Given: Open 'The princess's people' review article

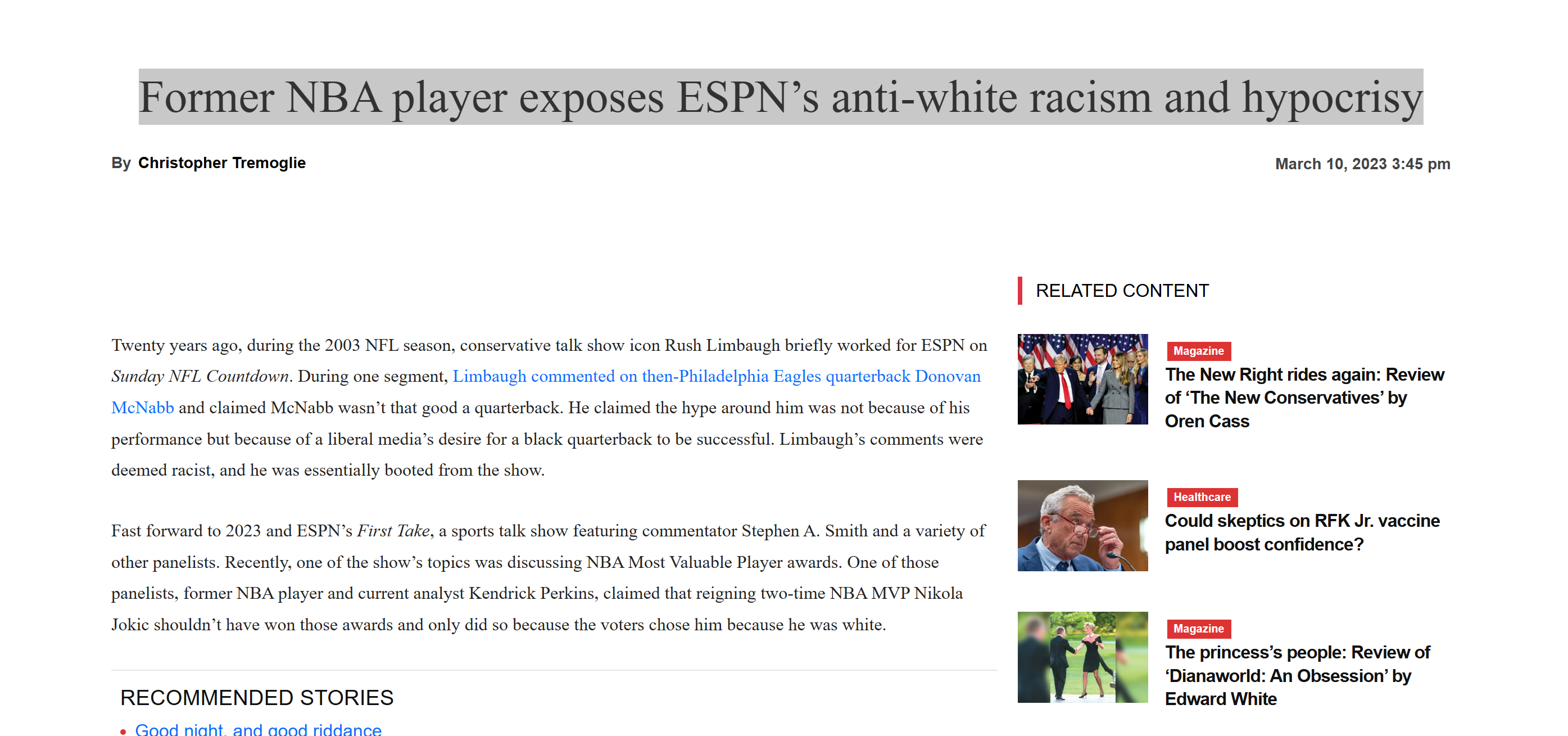Looking at the screenshot, I should [x=1297, y=652].
